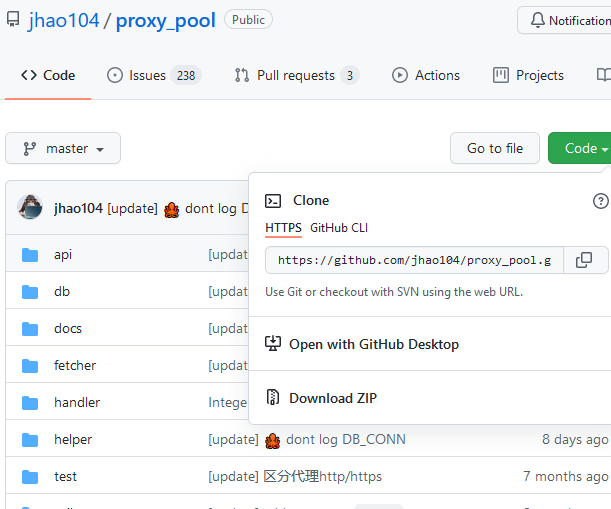611x509 pixels.
Task: Click Download ZIP
Action: click(x=333, y=398)
